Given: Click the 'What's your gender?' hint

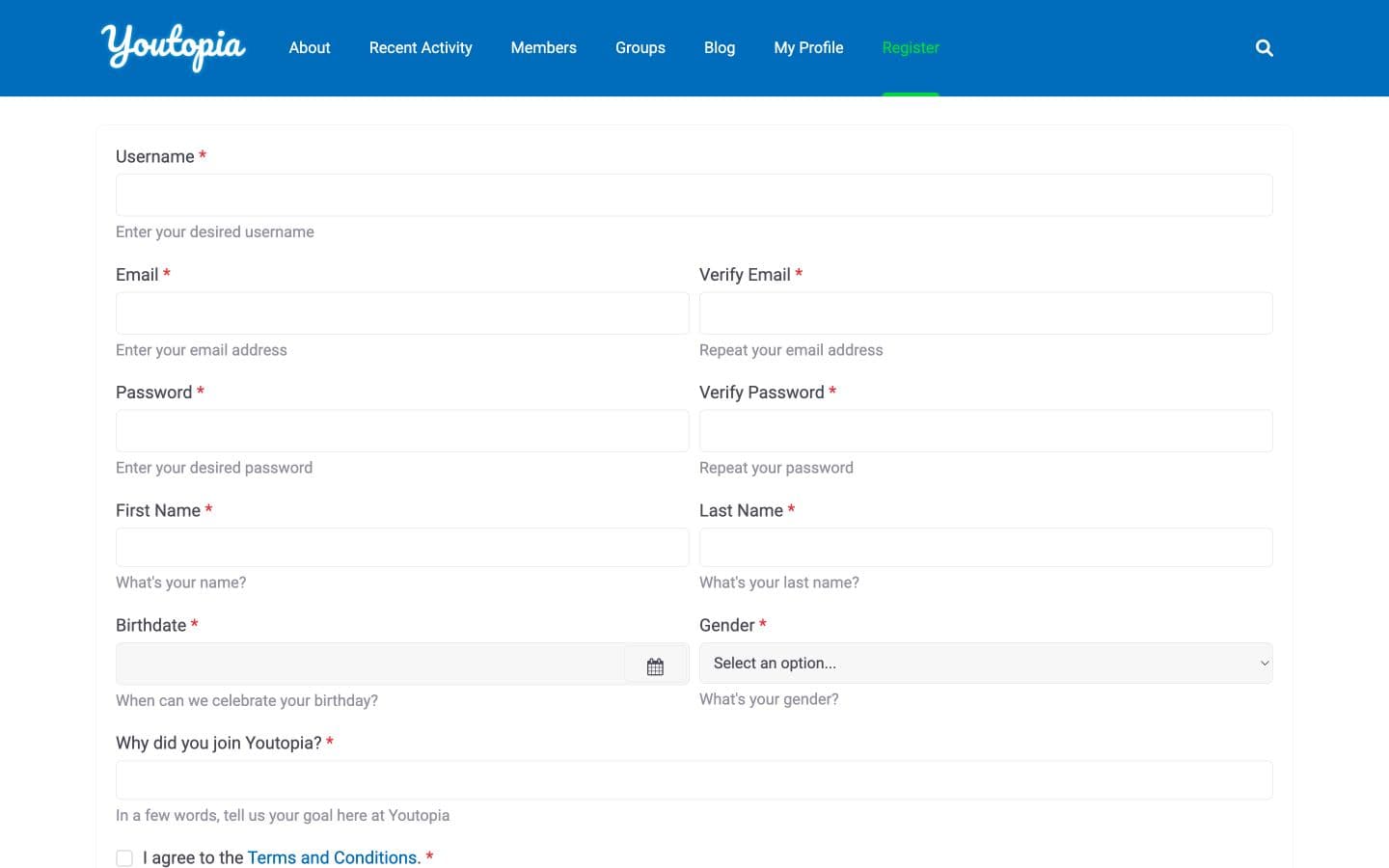Looking at the screenshot, I should [769, 699].
